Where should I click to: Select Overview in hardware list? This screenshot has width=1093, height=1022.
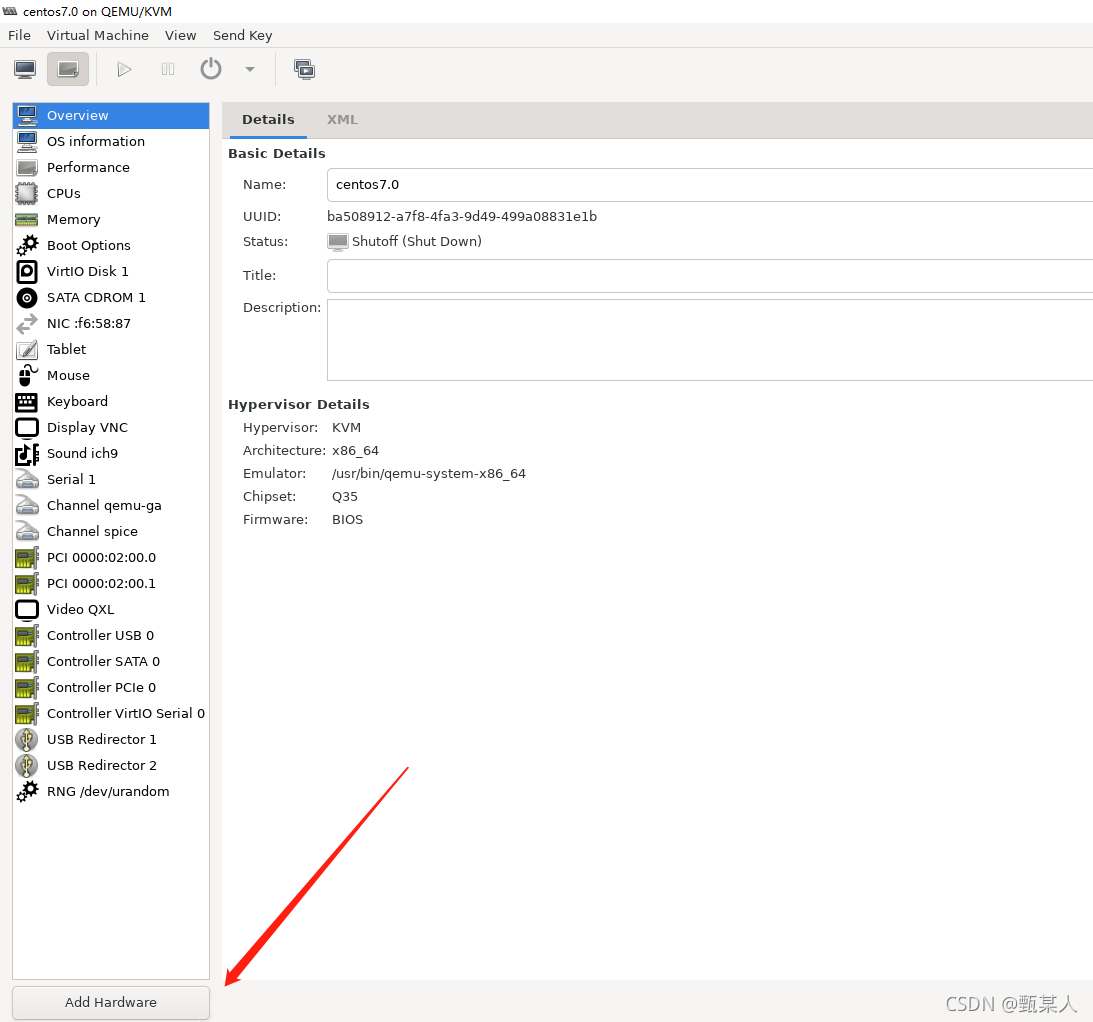(111, 116)
